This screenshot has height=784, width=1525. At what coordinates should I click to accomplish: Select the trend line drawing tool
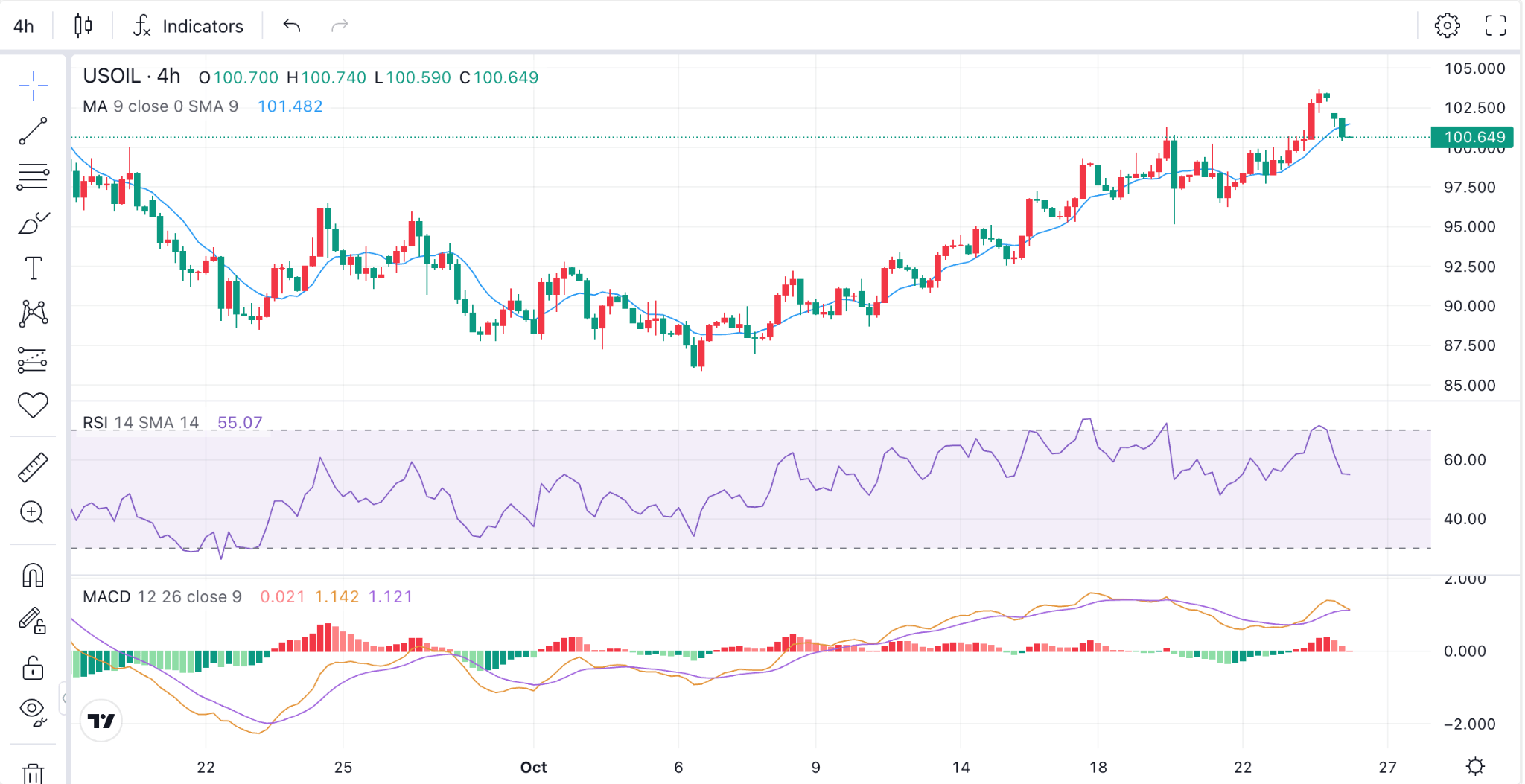33,131
